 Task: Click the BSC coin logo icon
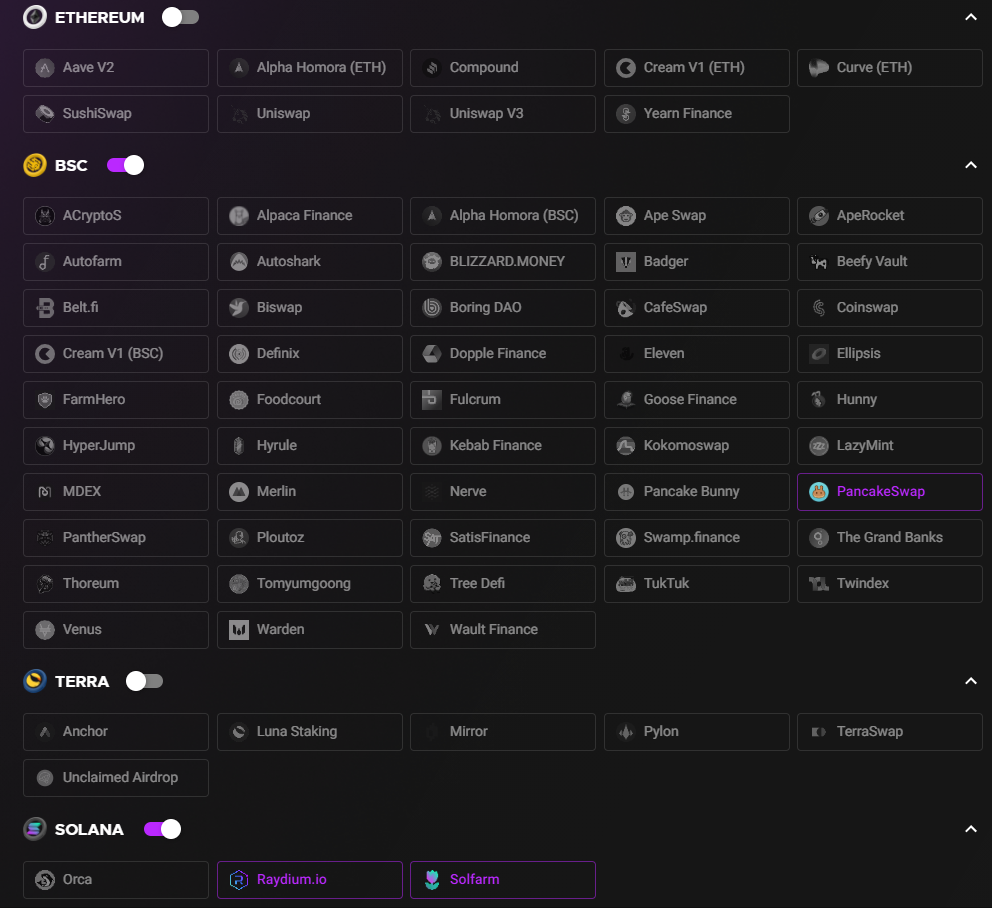click(35, 165)
